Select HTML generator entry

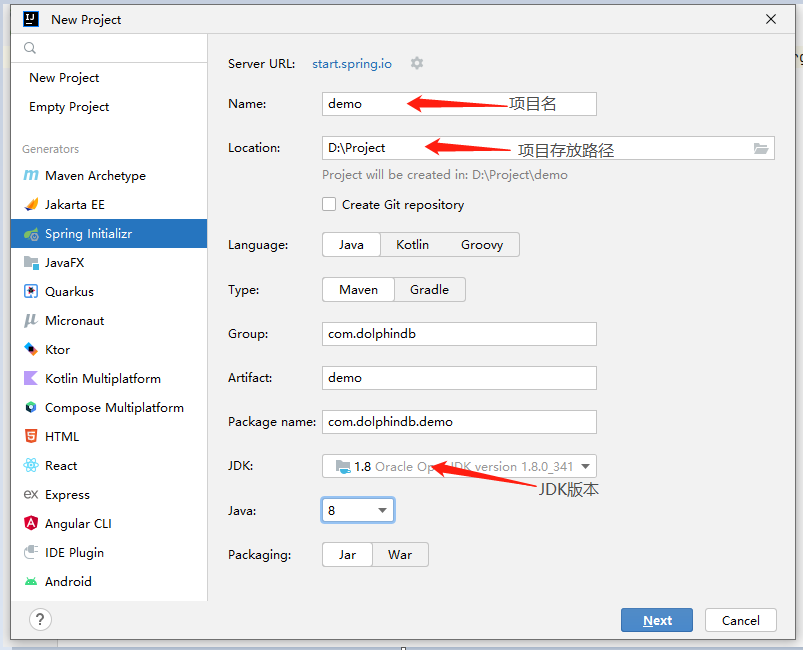point(109,436)
